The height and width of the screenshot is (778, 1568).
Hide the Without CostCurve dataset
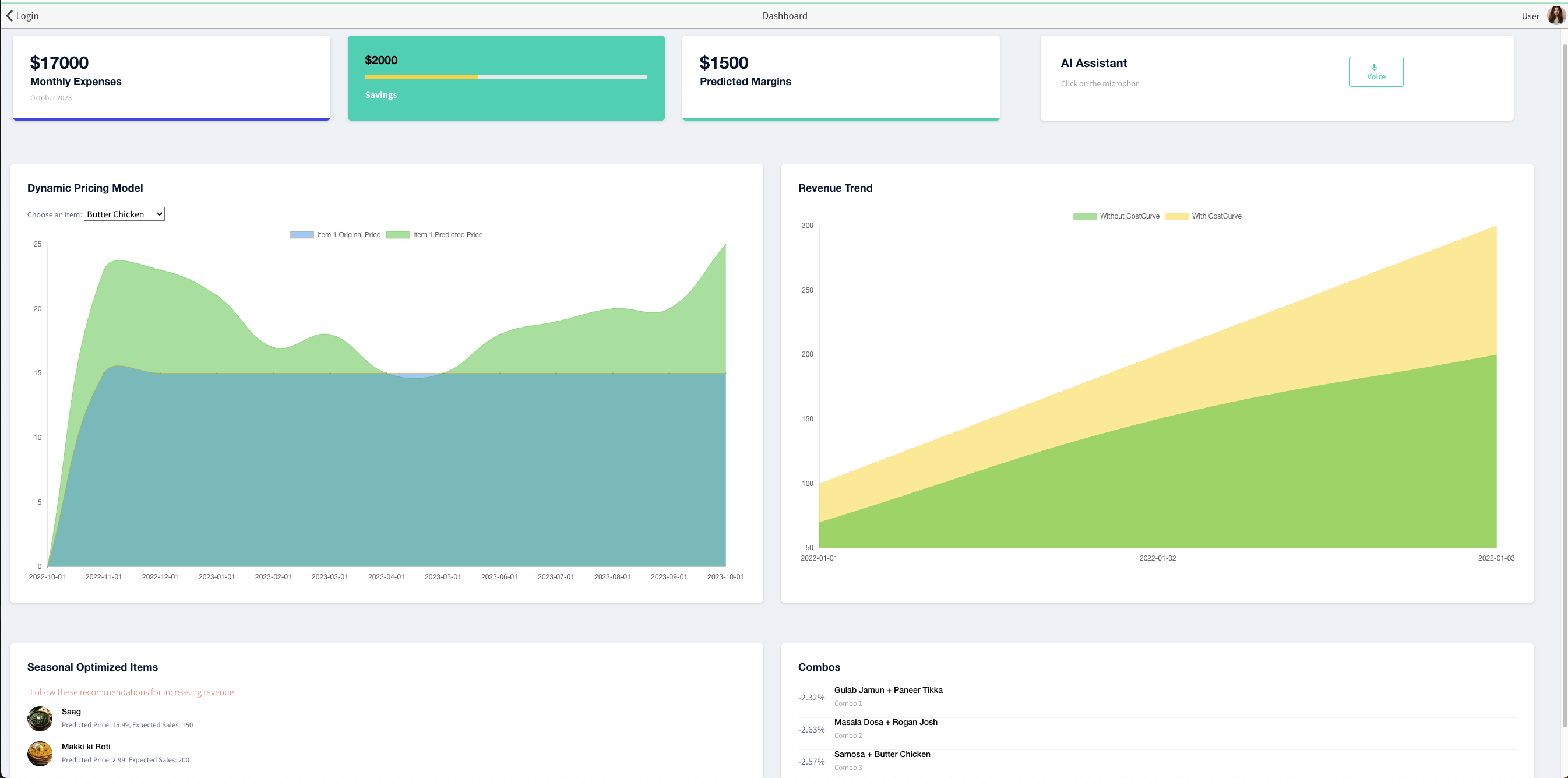click(1116, 216)
